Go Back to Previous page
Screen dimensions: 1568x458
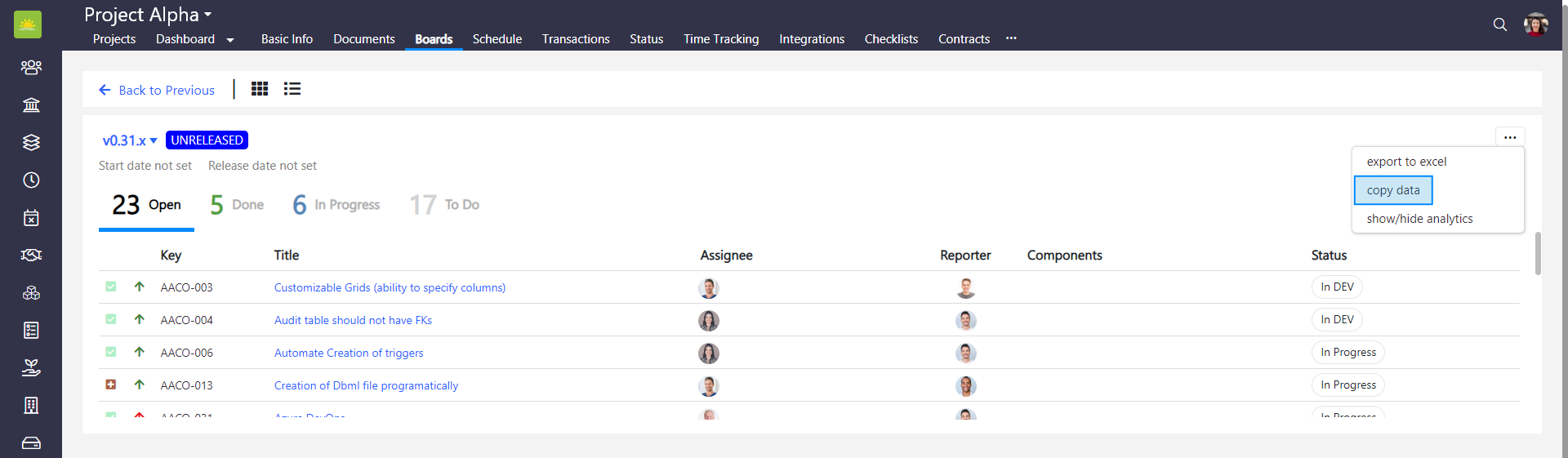[x=157, y=90]
